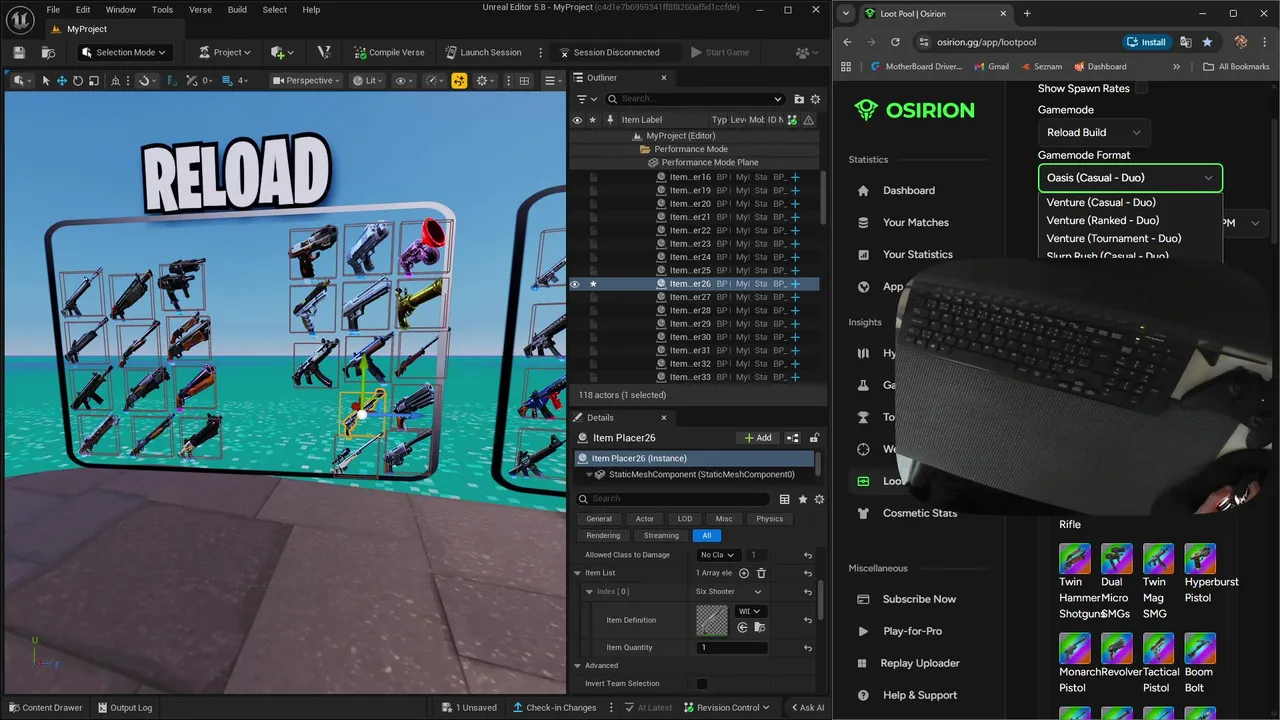Image resolution: width=1280 pixels, height=720 pixels.
Task: Collapse the Item List section
Action: click(x=577, y=573)
